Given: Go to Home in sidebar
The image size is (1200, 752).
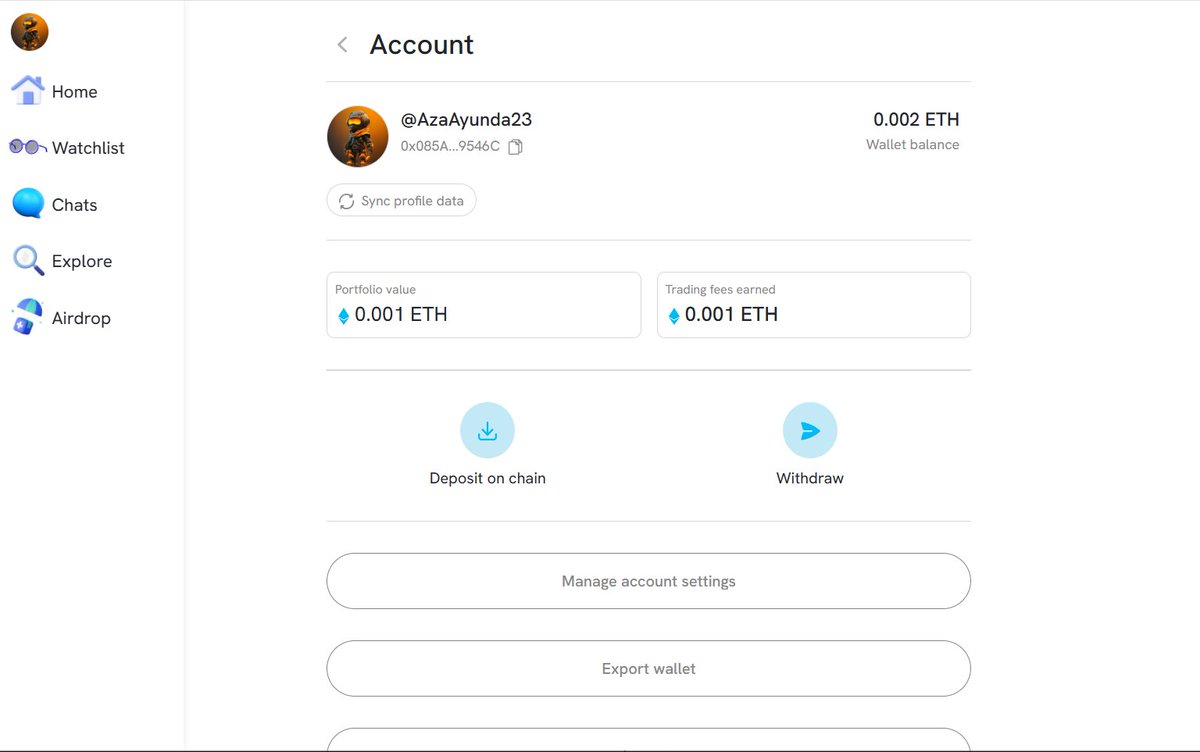Looking at the screenshot, I should 74,92.
